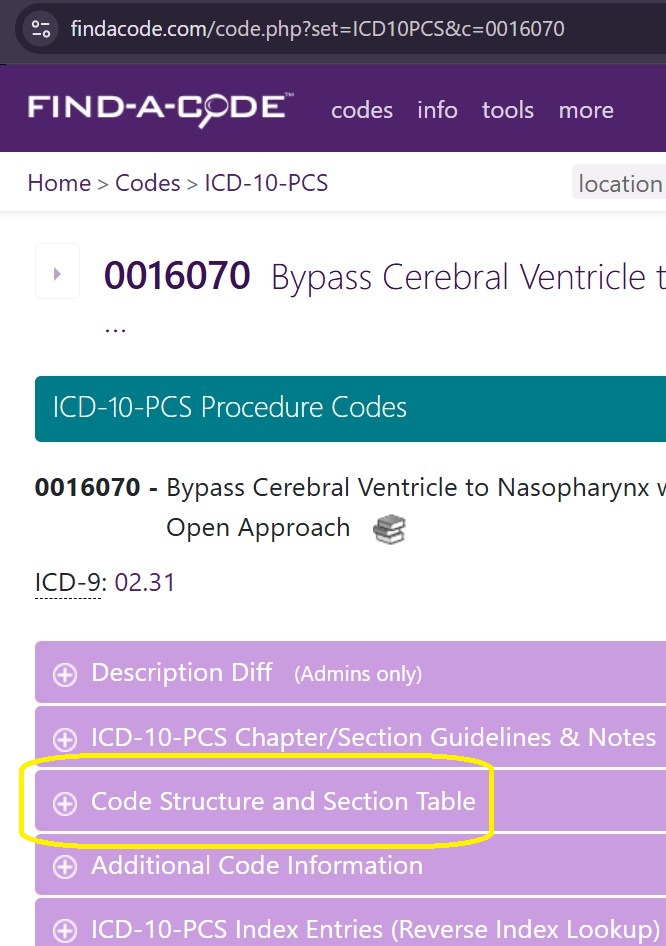Expand the Additional Code Information section
Image resolution: width=666 pixels, height=946 pixels.
257,865
